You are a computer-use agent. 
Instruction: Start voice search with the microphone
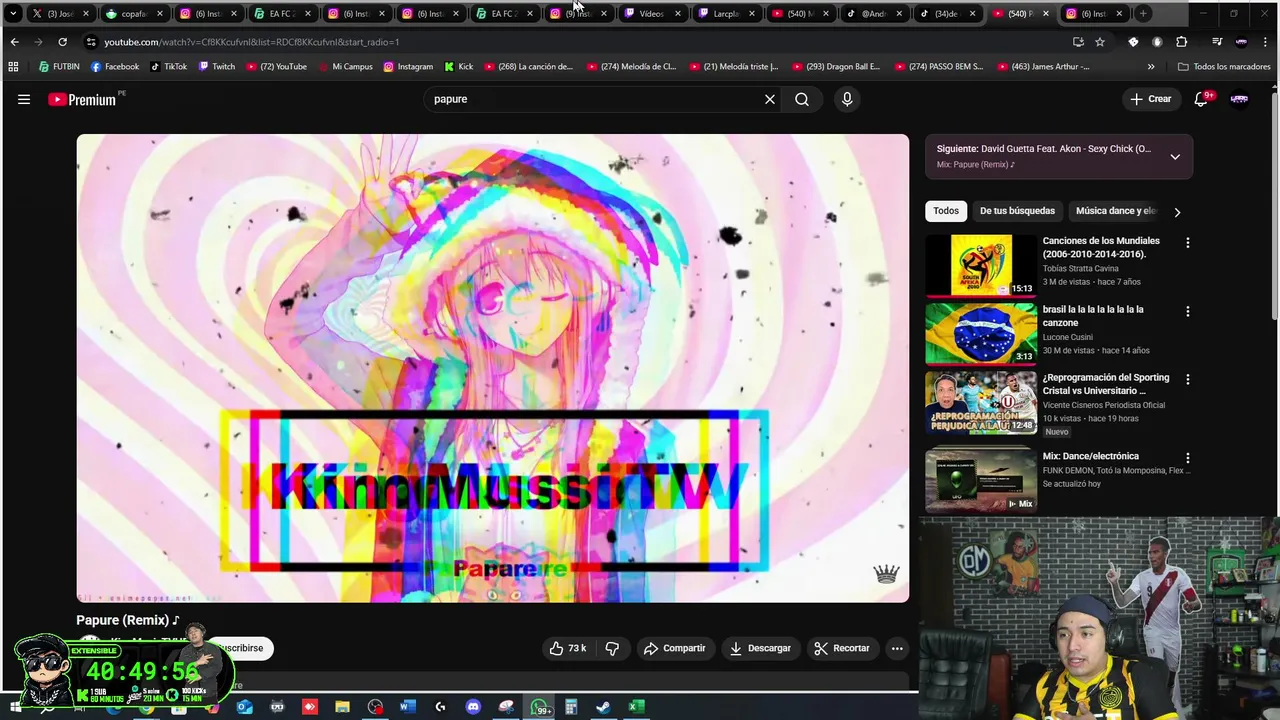pyautogui.click(x=847, y=99)
